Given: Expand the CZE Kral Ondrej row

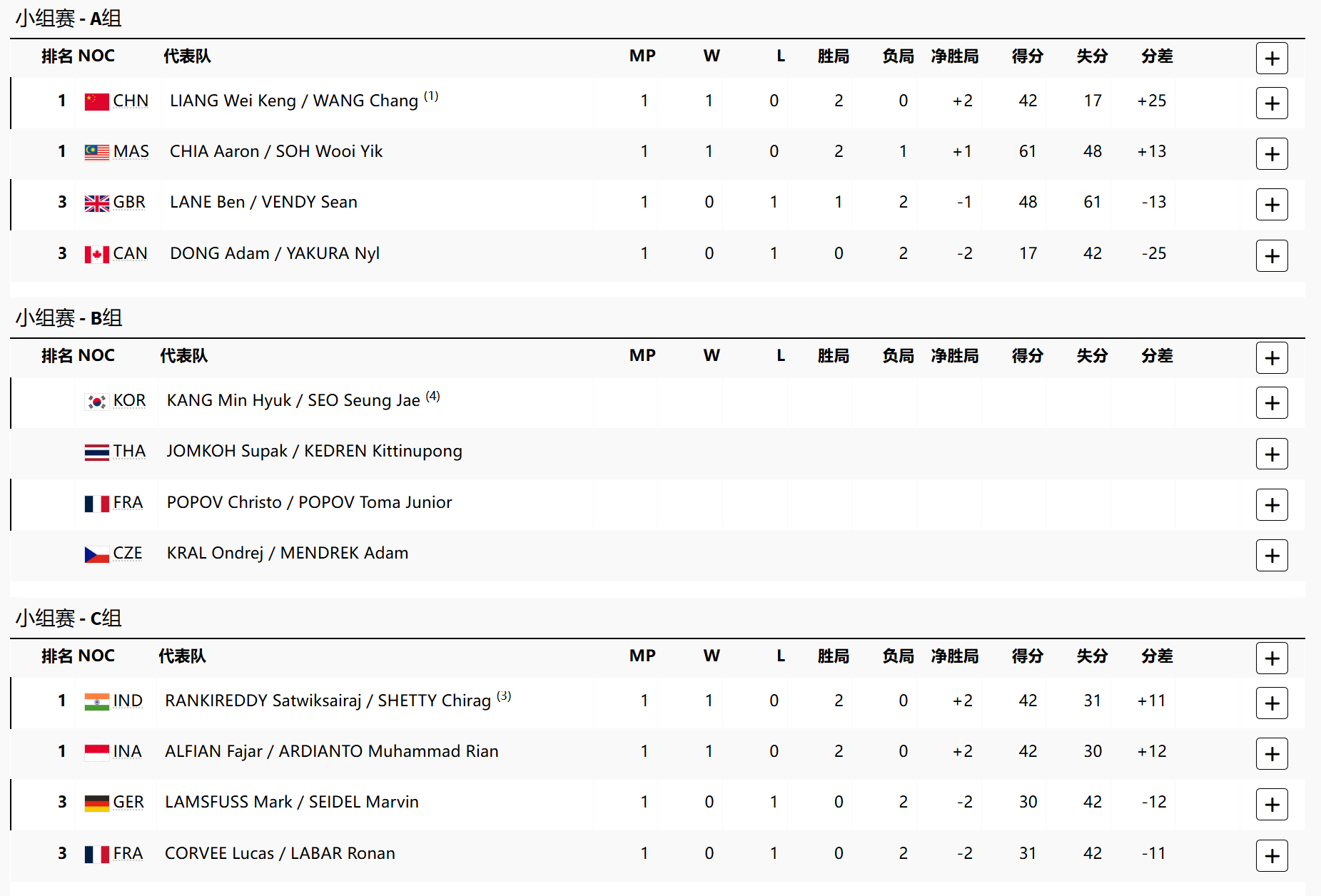Looking at the screenshot, I should coord(1272,556).
